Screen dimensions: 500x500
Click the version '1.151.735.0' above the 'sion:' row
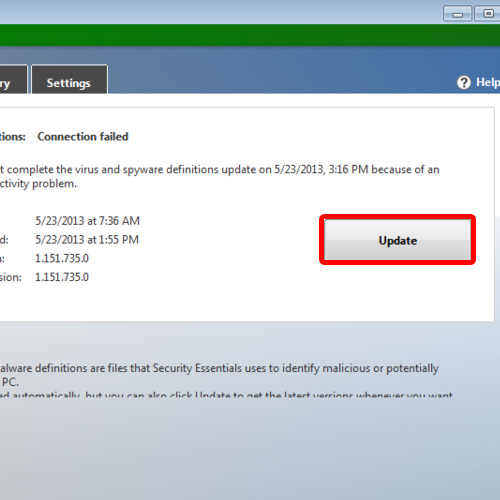(x=62, y=258)
